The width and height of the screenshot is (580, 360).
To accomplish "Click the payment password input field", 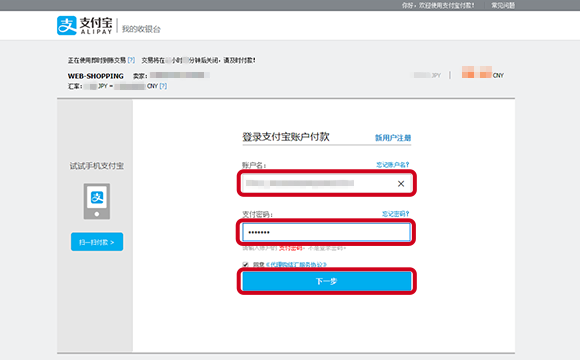I will tap(326, 232).
